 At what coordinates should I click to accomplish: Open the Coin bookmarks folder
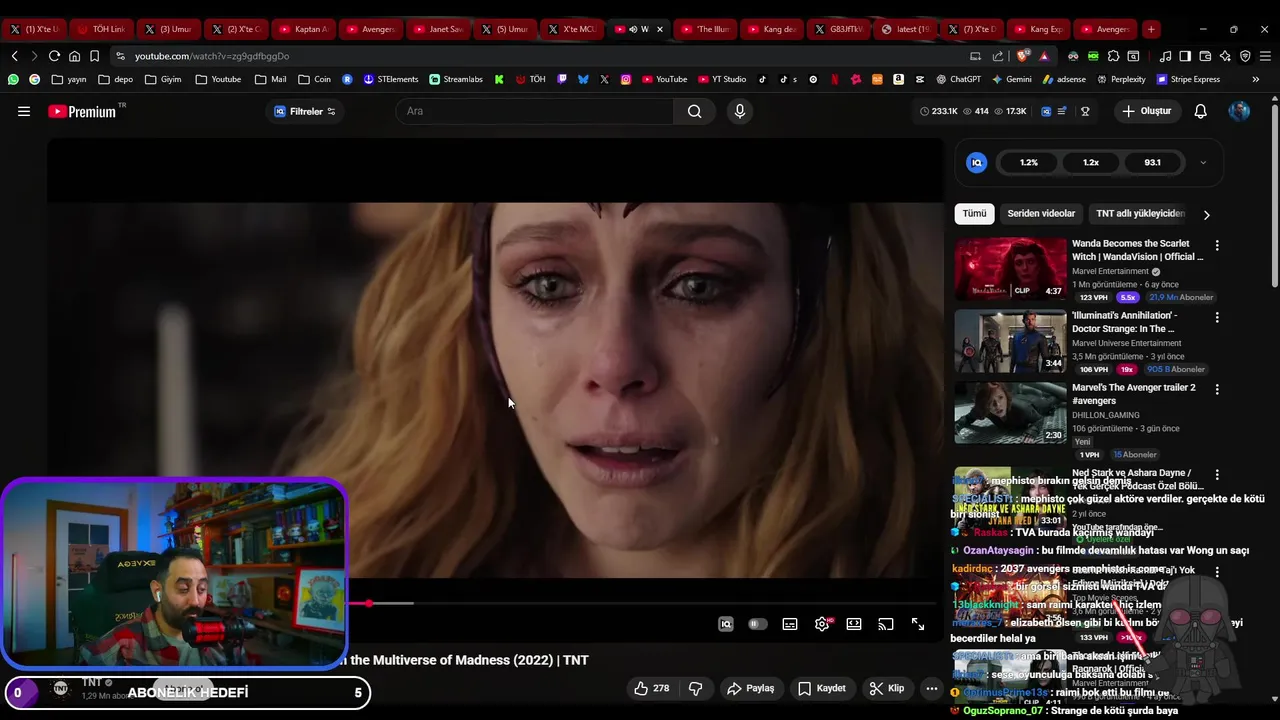pyautogui.click(x=314, y=79)
